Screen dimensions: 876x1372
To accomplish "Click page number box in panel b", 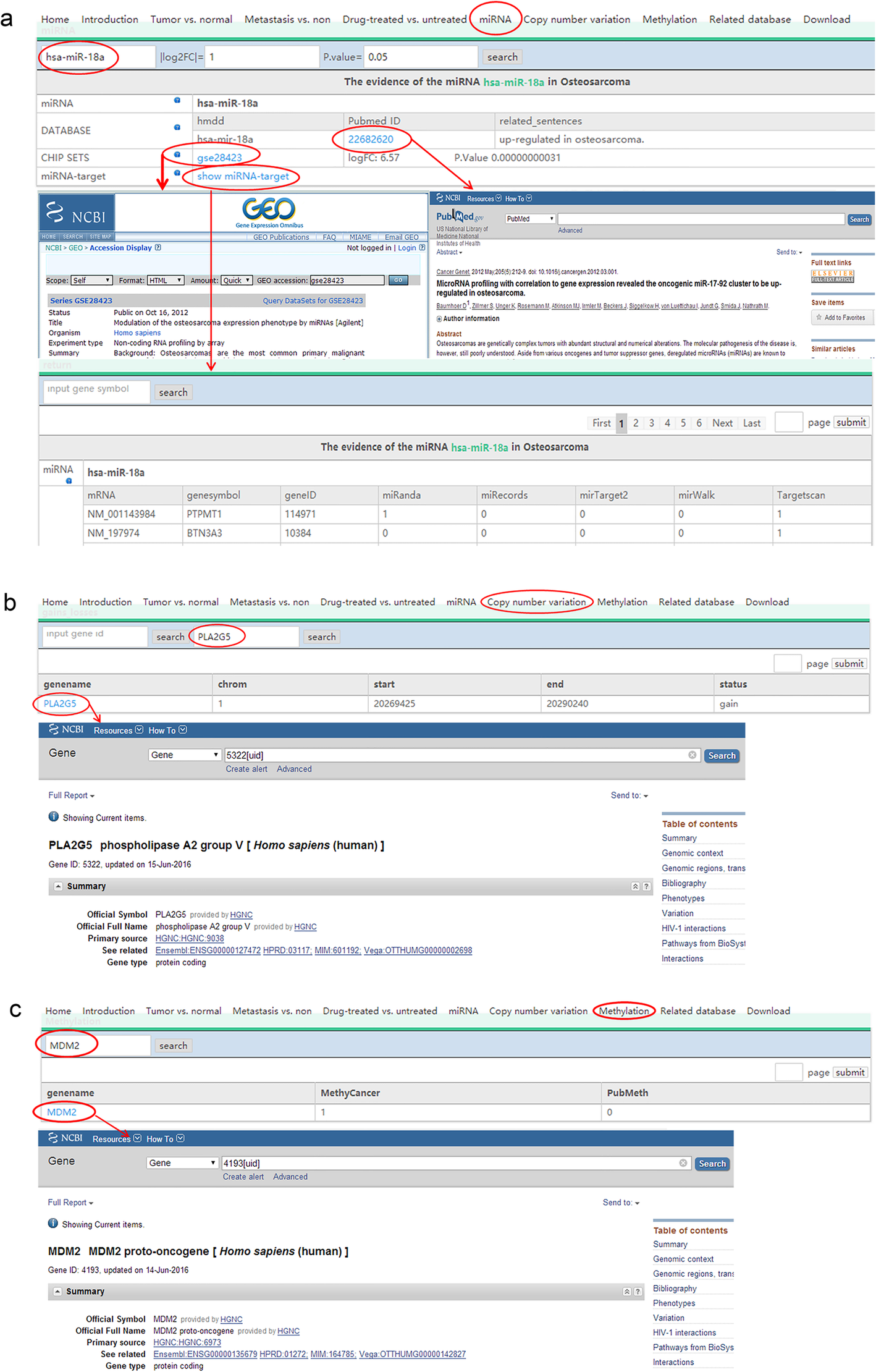I will pyautogui.click(x=788, y=663).
